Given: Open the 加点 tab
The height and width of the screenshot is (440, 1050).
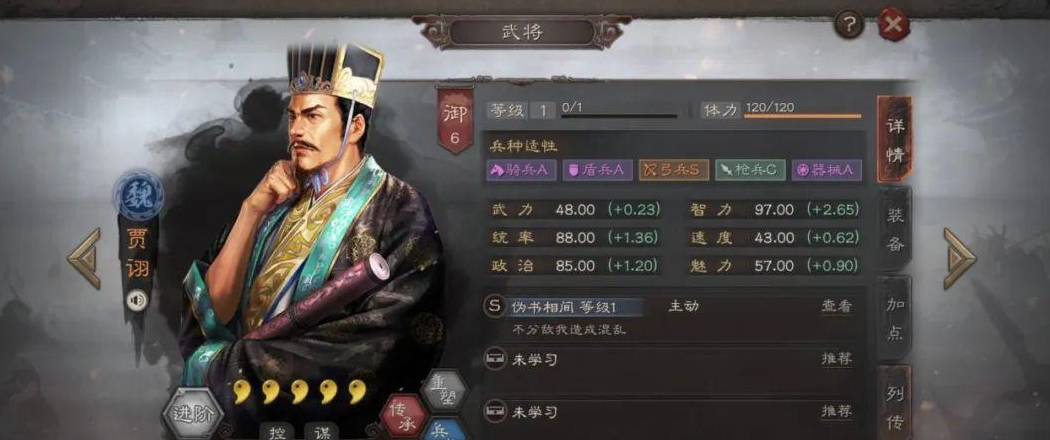Looking at the screenshot, I should 895,317.
